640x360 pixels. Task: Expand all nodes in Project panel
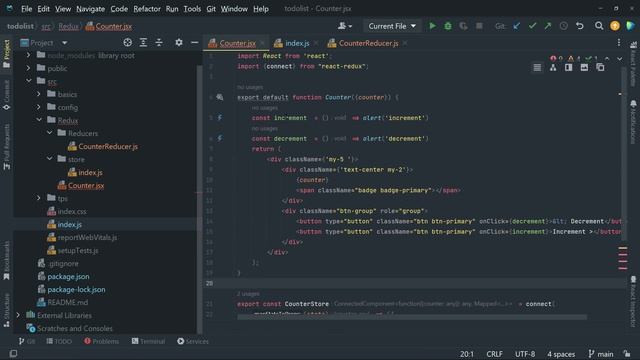(143, 42)
